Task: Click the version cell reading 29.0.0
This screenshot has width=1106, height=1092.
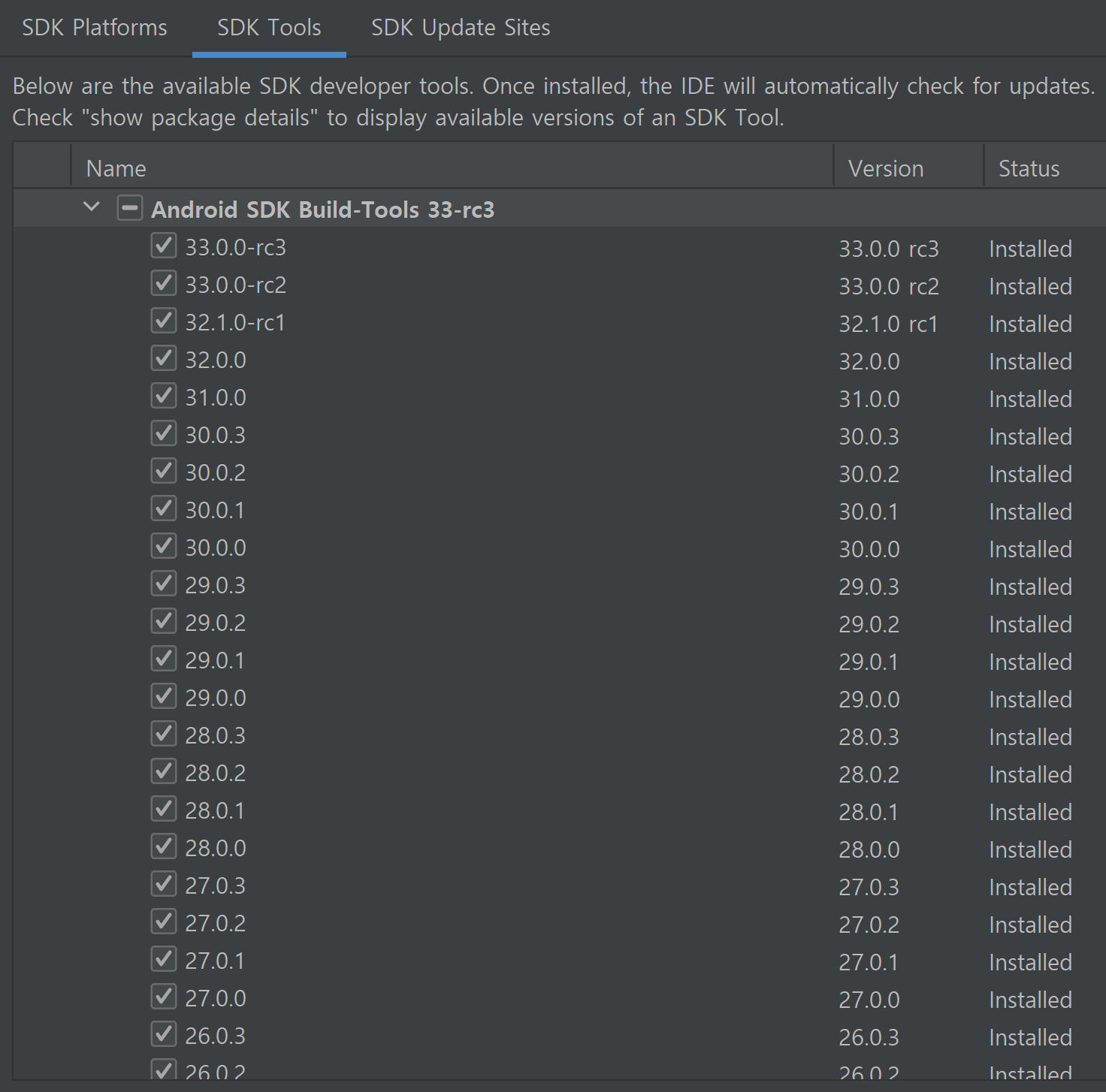Action: (x=869, y=700)
